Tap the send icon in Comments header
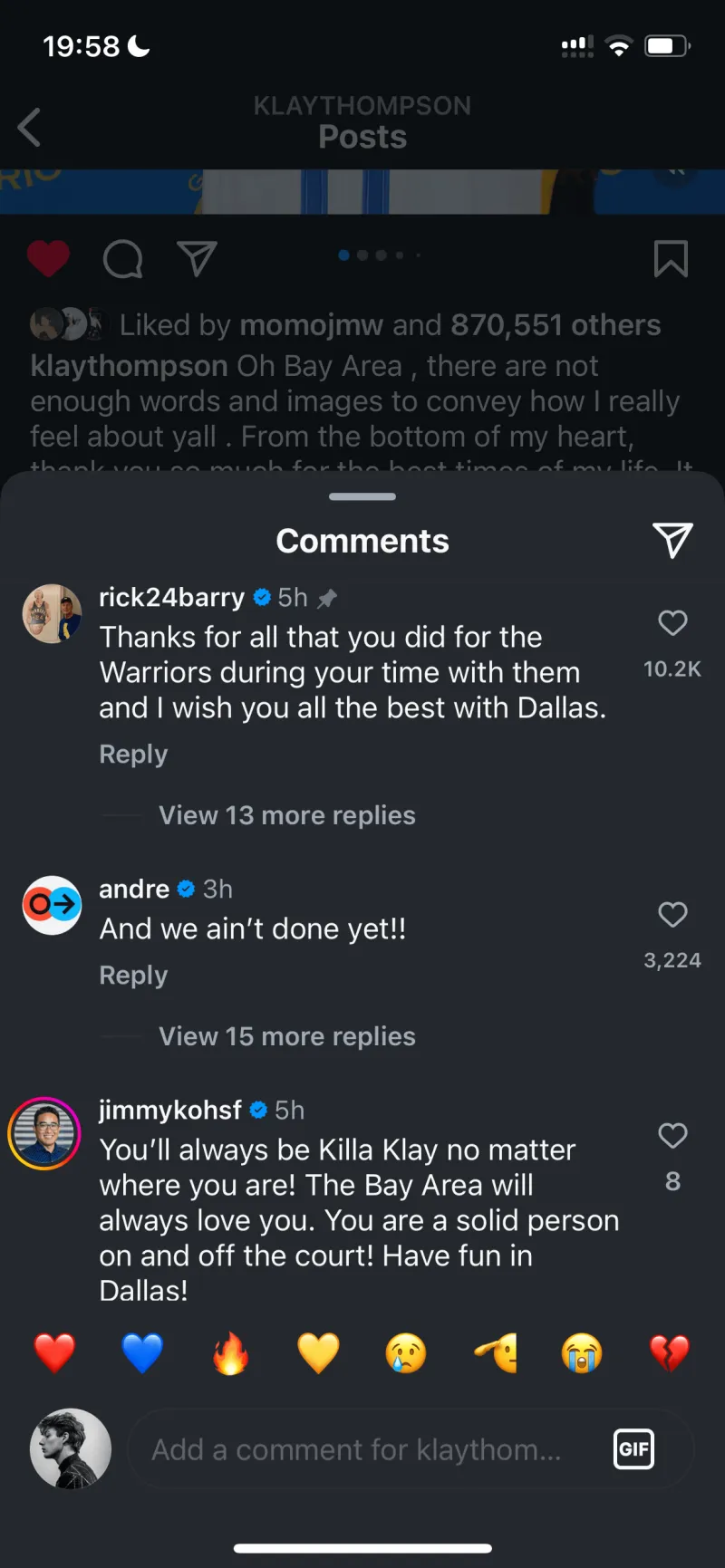The width and height of the screenshot is (725, 1568). point(672,541)
